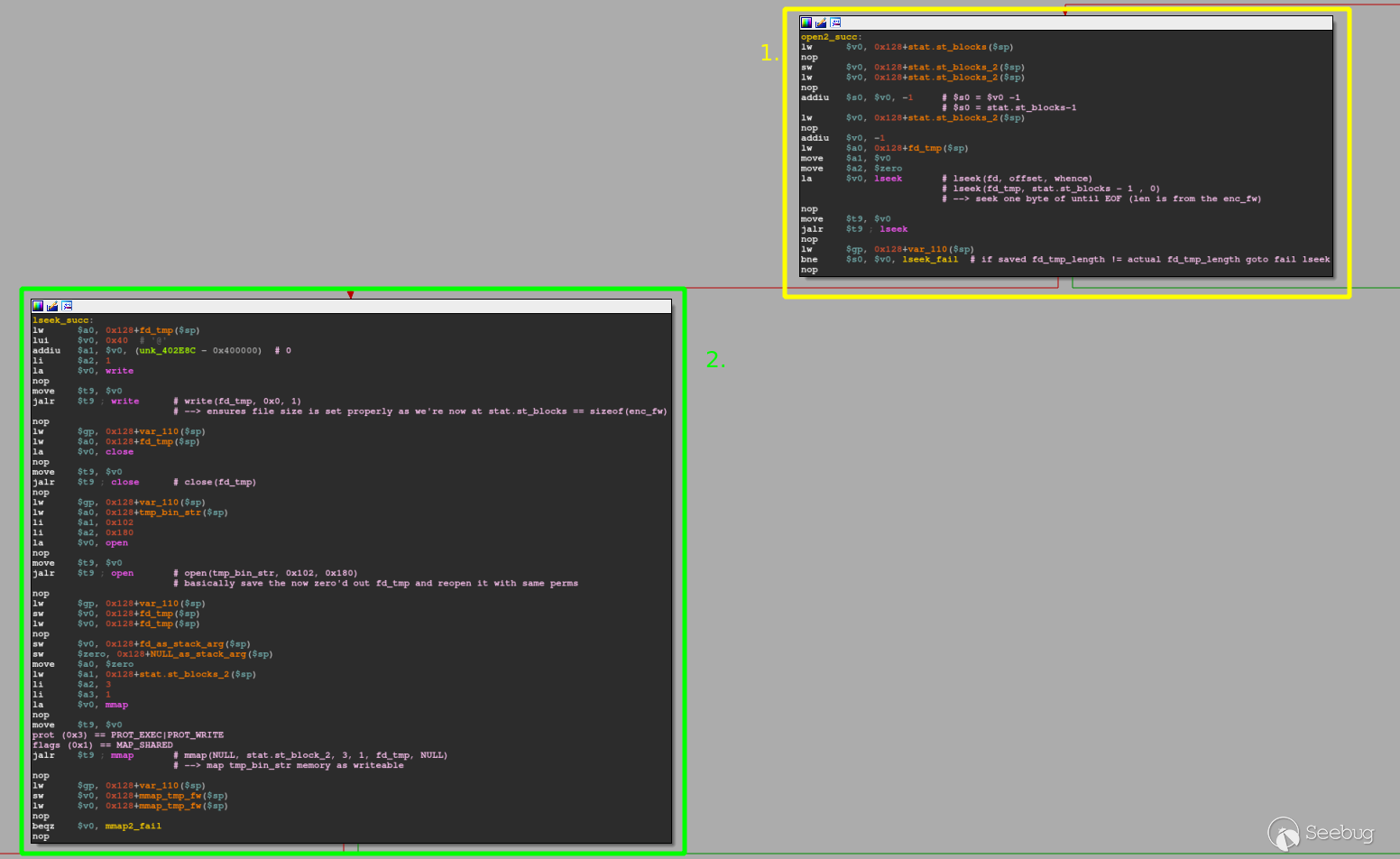Click the Seebug logo watermark
The image size is (1400, 859).
[x=1322, y=833]
